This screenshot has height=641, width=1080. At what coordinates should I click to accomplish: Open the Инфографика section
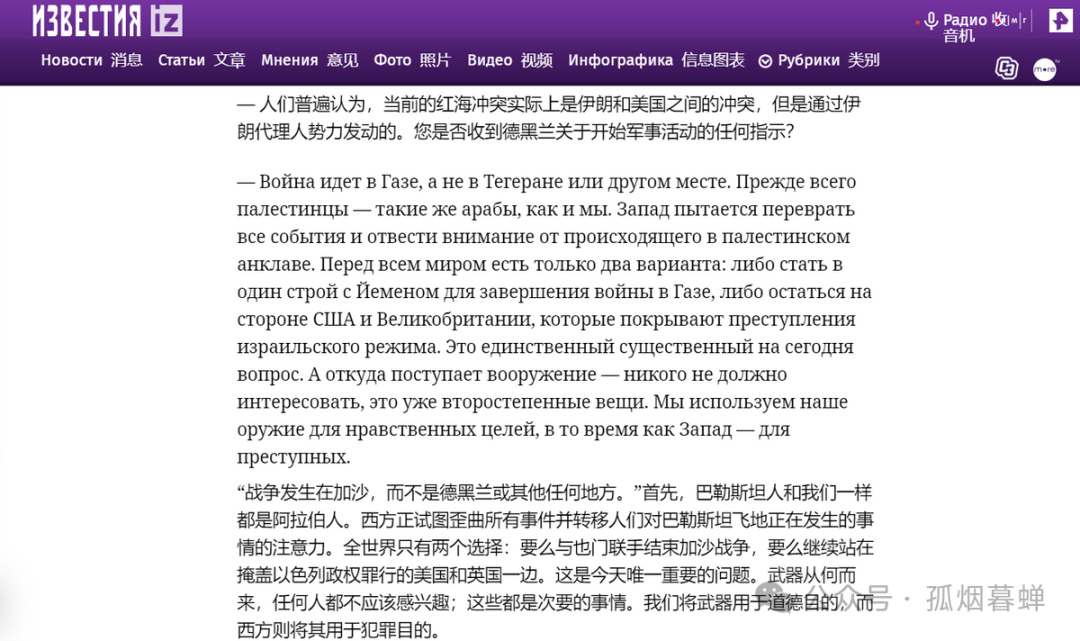pos(656,61)
